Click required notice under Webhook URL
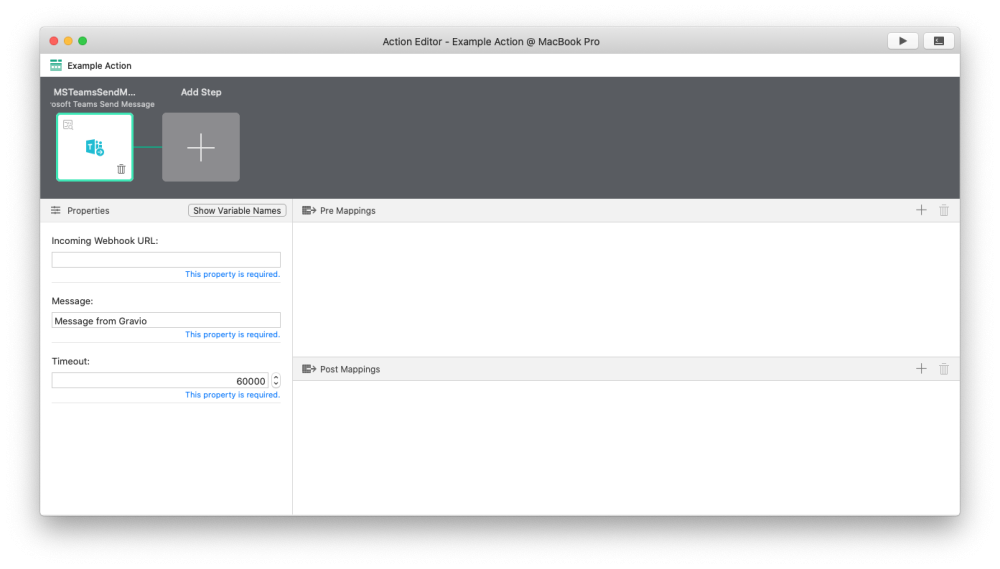The image size is (1000, 569). (232, 274)
